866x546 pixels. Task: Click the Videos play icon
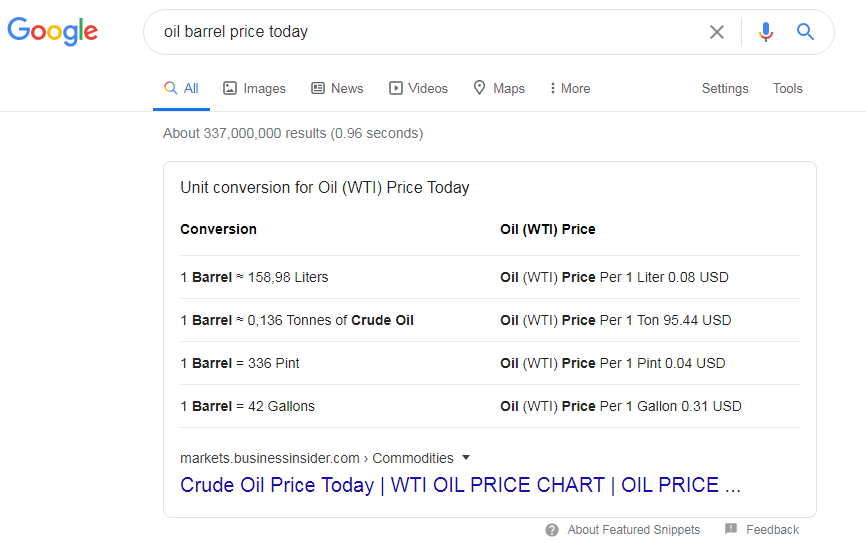click(396, 88)
